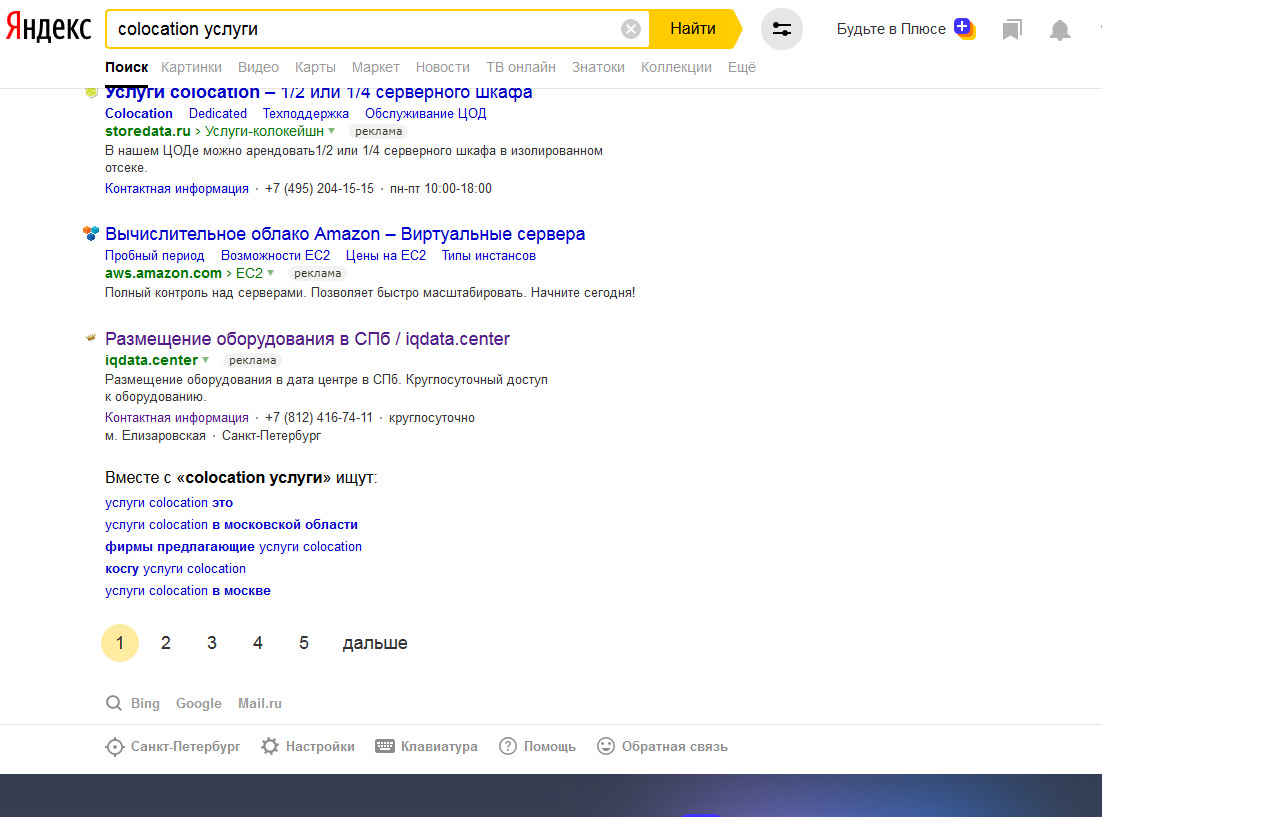The height and width of the screenshot is (817, 1268).
Task: Select suggestion косгу услуги colocation
Action: 175,569
